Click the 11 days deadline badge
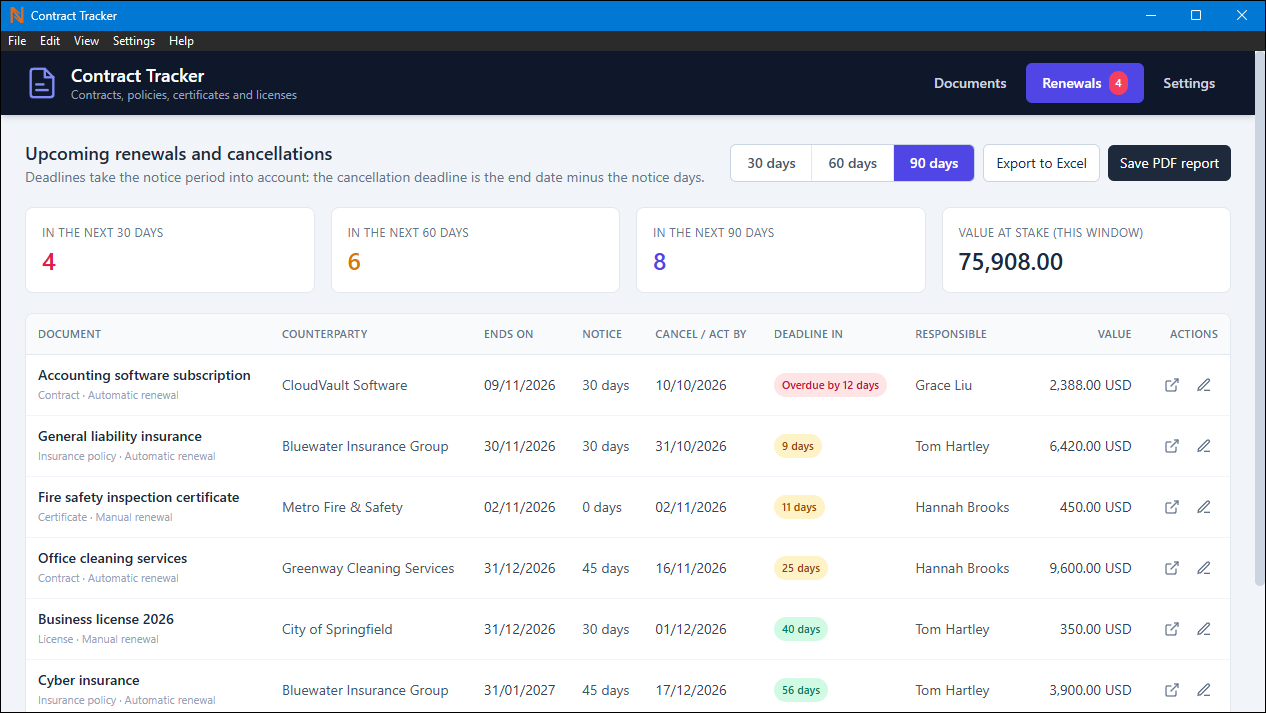The width and height of the screenshot is (1266, 713). coord(799,507)
